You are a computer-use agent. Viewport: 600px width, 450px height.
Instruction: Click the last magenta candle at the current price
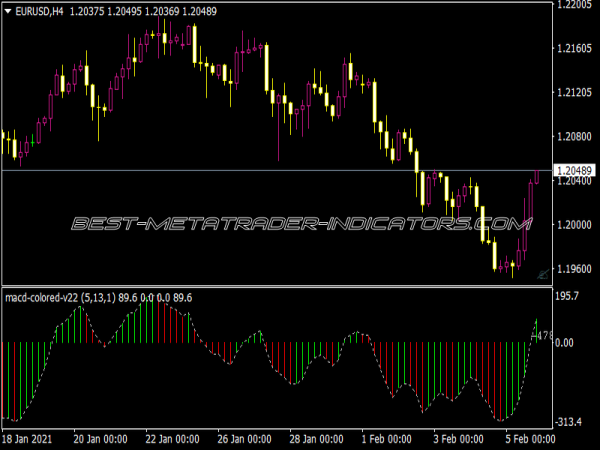537,177
